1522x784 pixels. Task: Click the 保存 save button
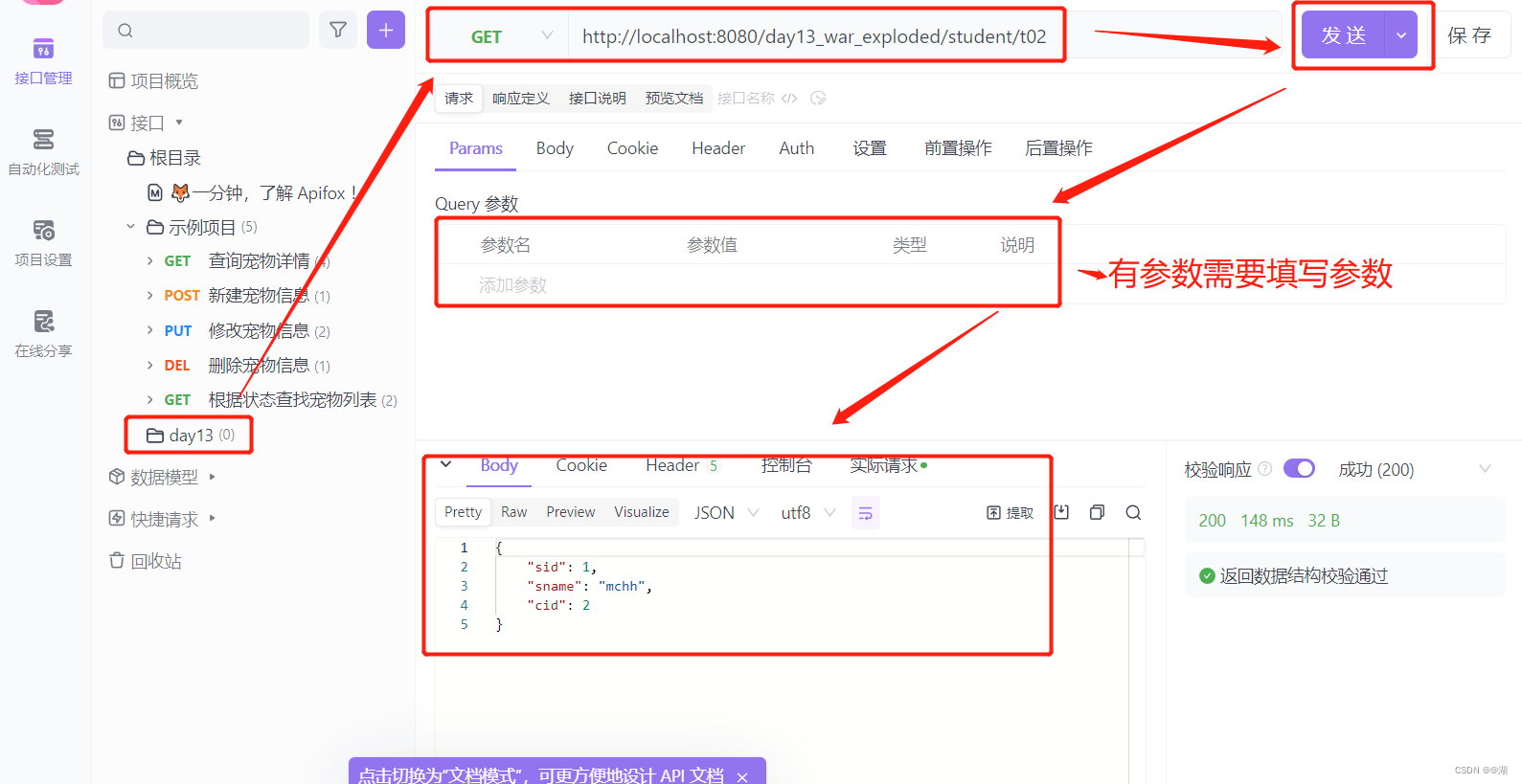1469,35
